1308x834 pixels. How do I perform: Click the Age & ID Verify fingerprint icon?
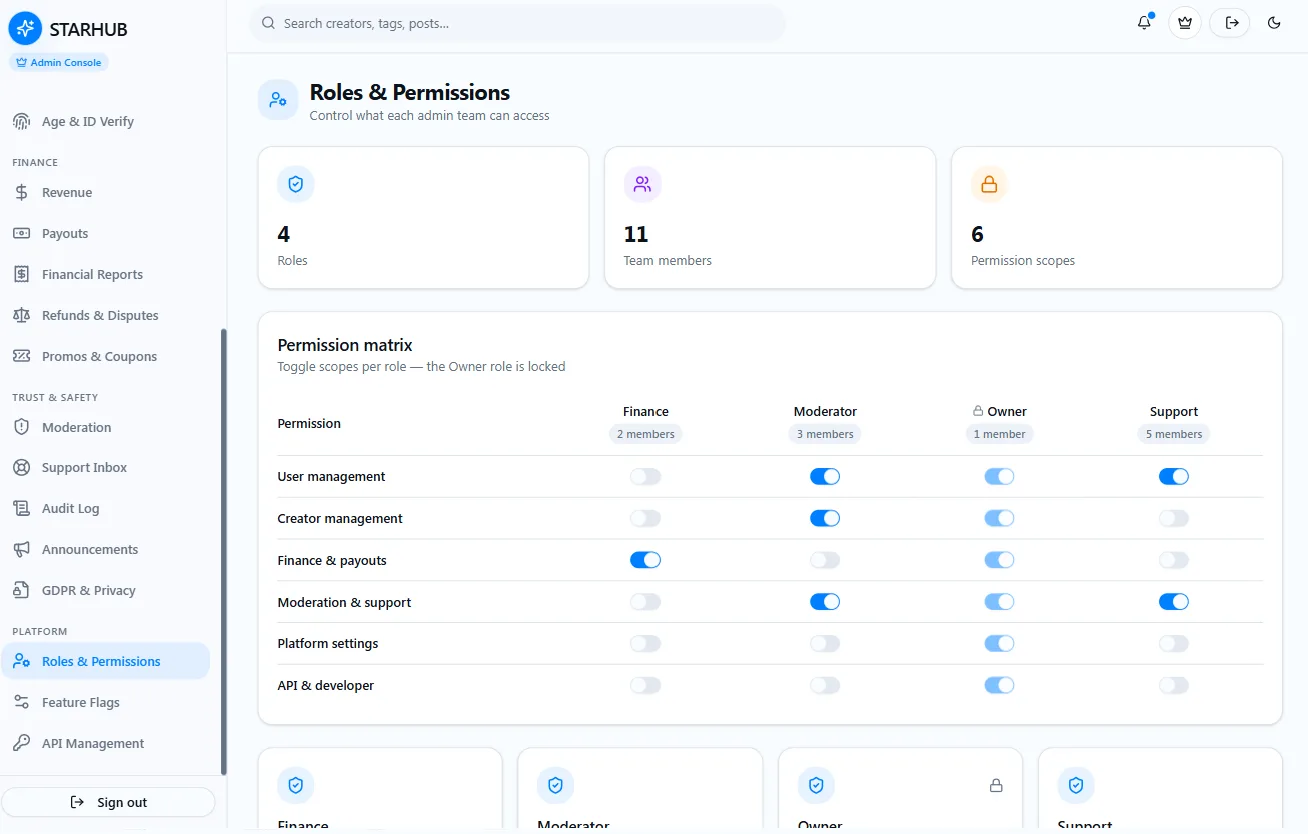point(21,121)
